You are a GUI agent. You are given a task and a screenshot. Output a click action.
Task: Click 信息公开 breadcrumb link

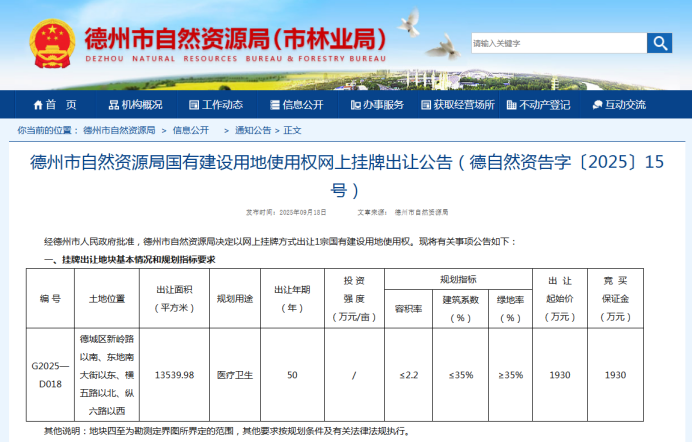click(190, 130)
